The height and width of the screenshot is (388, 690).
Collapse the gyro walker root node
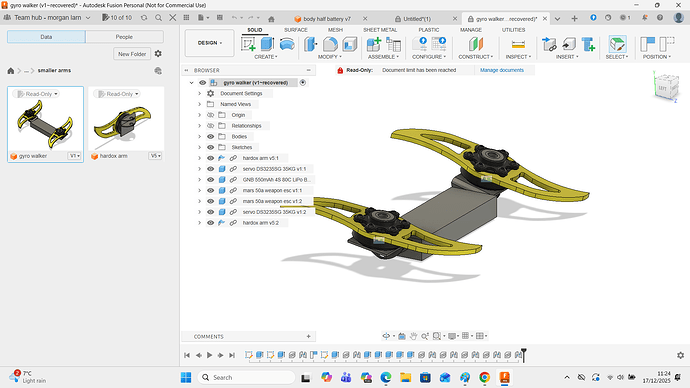point(191,83)
